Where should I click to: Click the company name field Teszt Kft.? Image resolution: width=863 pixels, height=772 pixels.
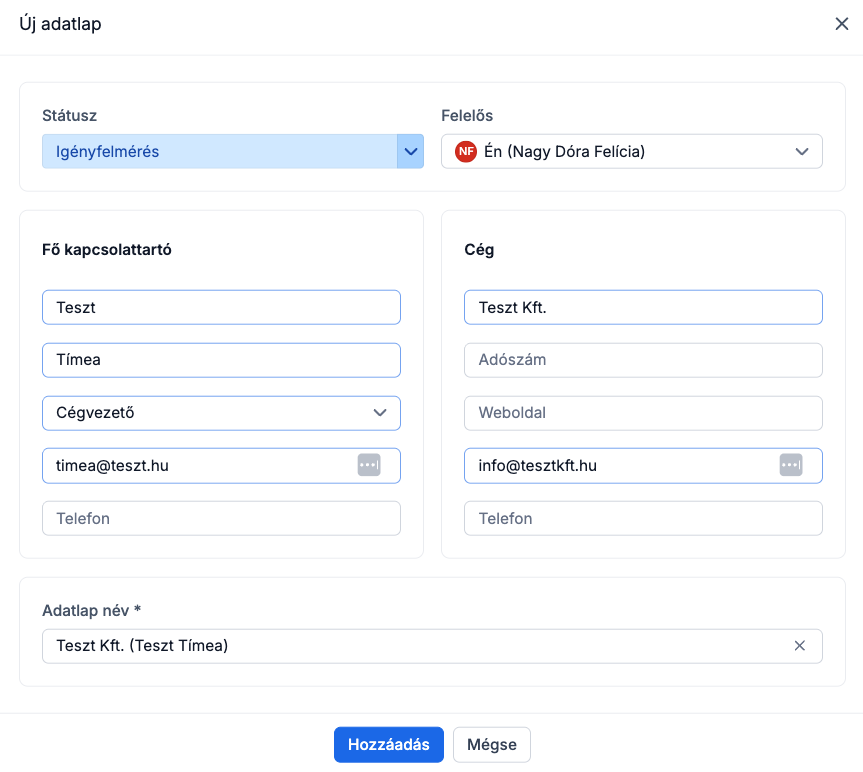(643, 308)
